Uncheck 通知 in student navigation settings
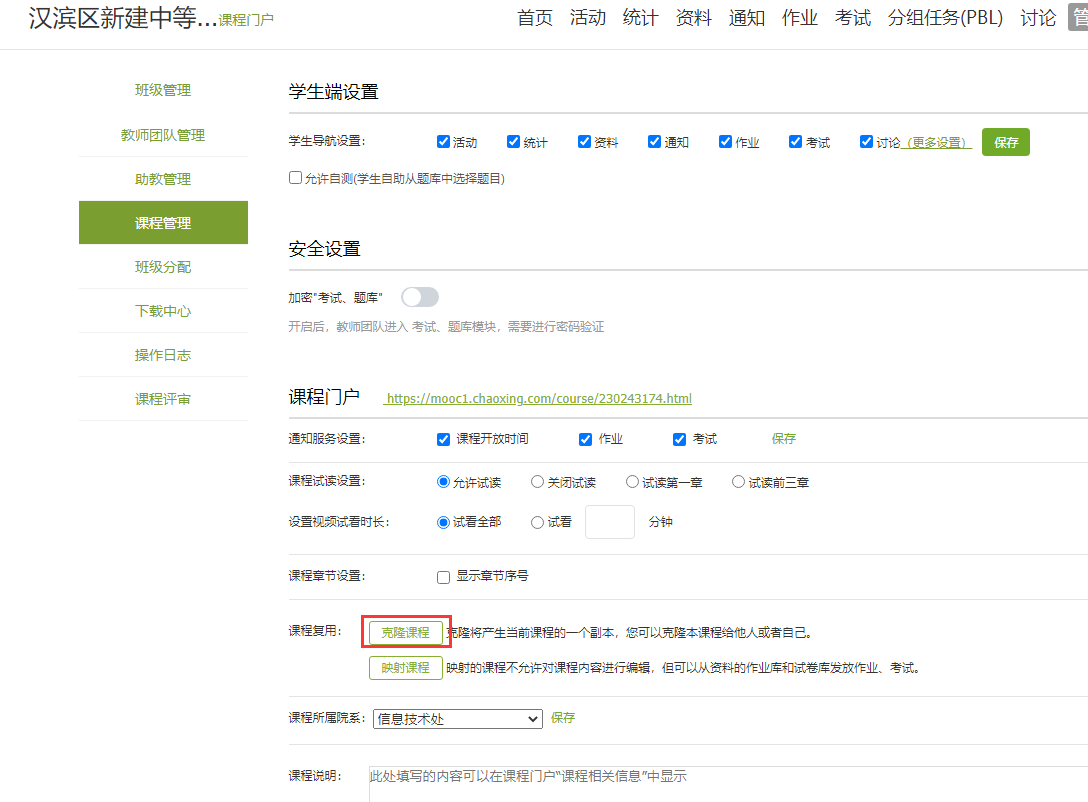Viewport: 1088px width, 802px height. tap(654, 142)
